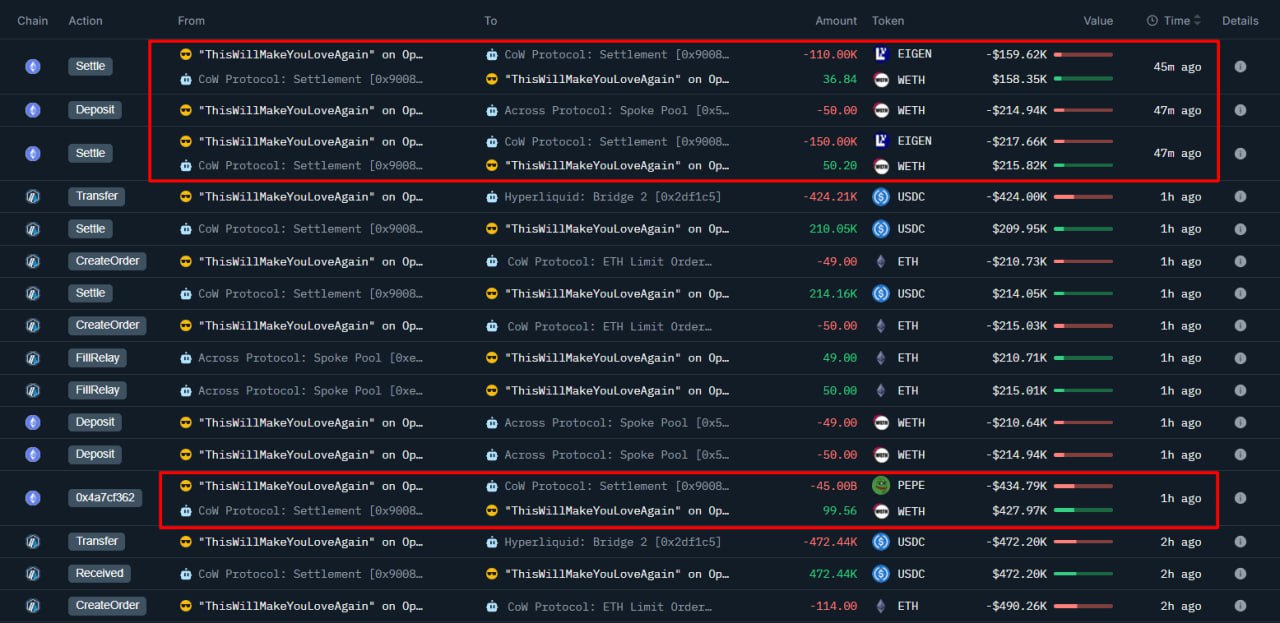The height and width of the screenshot is (623, 1280).
Task: Click FillRelay badge in 50.00 ETH row
Action: coord(98,390)
